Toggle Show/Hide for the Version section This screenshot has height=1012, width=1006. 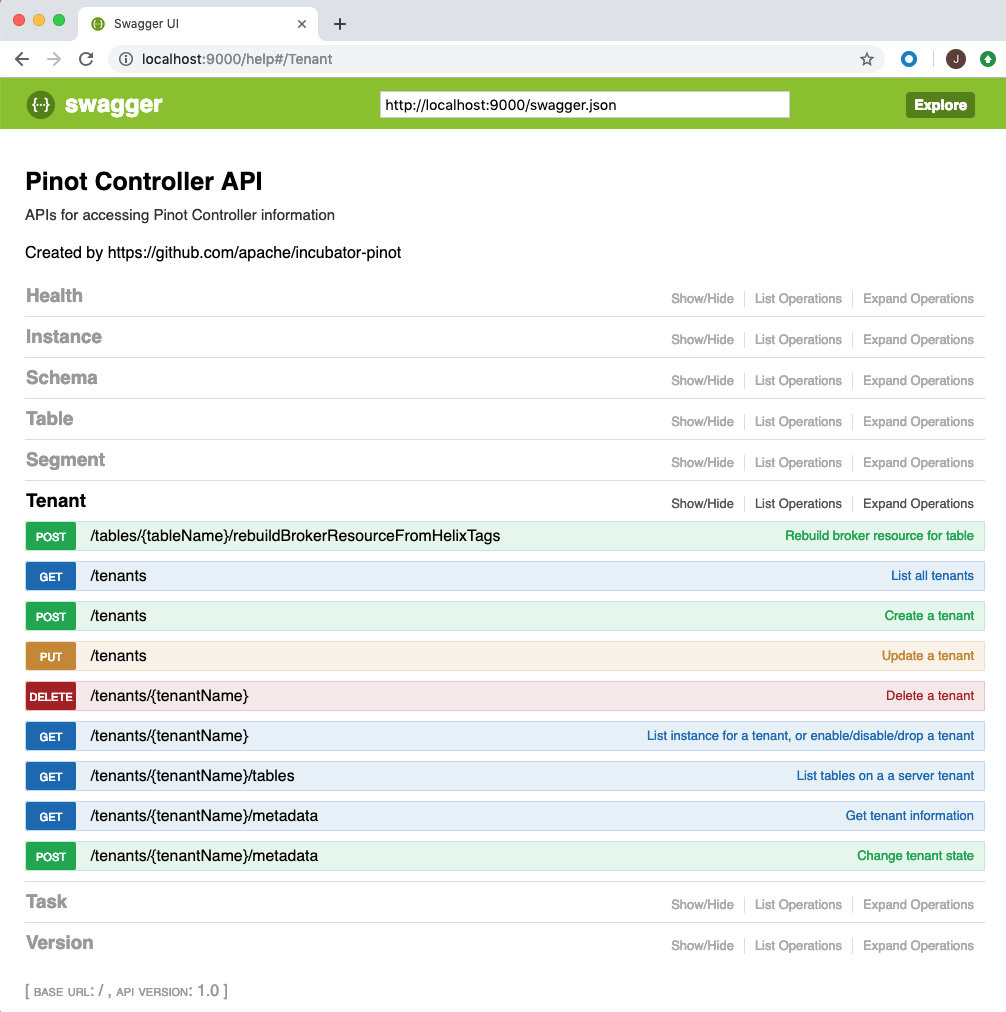click(702, 945)
